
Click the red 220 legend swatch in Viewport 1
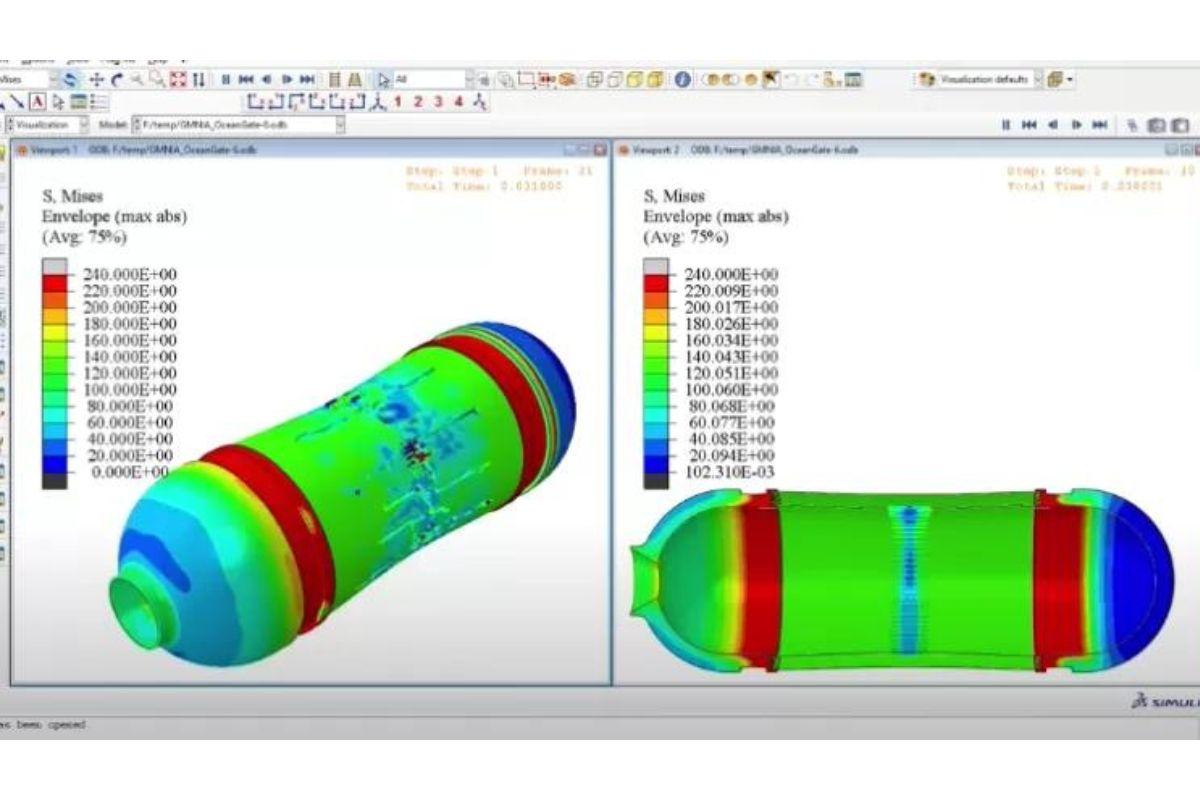tap(53, 283)
